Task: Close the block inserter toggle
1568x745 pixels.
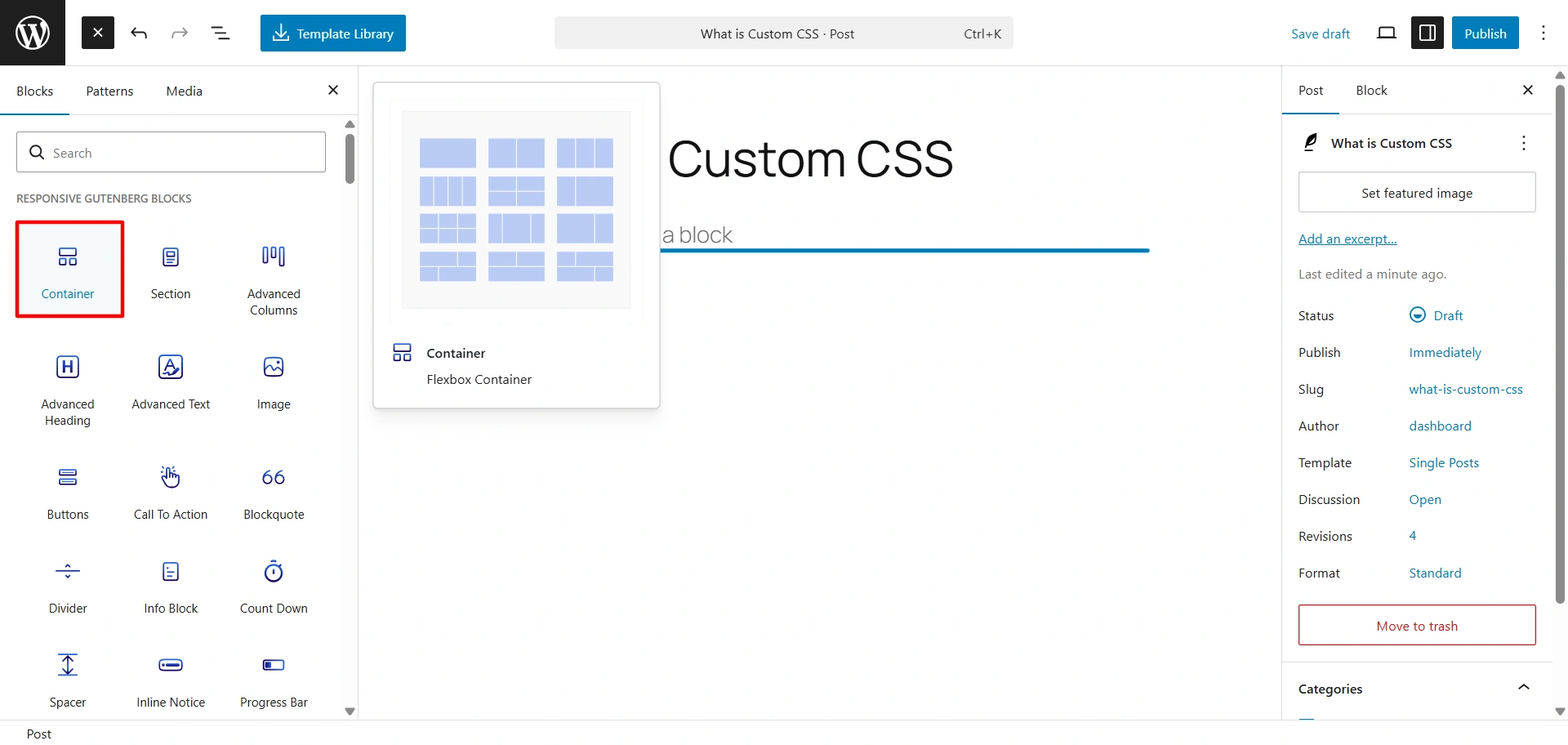Action: [x=98, y=33]
